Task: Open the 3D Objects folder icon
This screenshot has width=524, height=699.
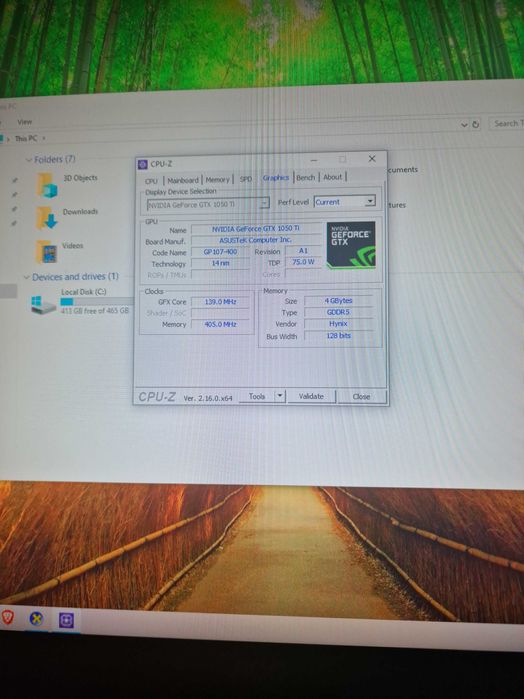Action: [47, 185]
